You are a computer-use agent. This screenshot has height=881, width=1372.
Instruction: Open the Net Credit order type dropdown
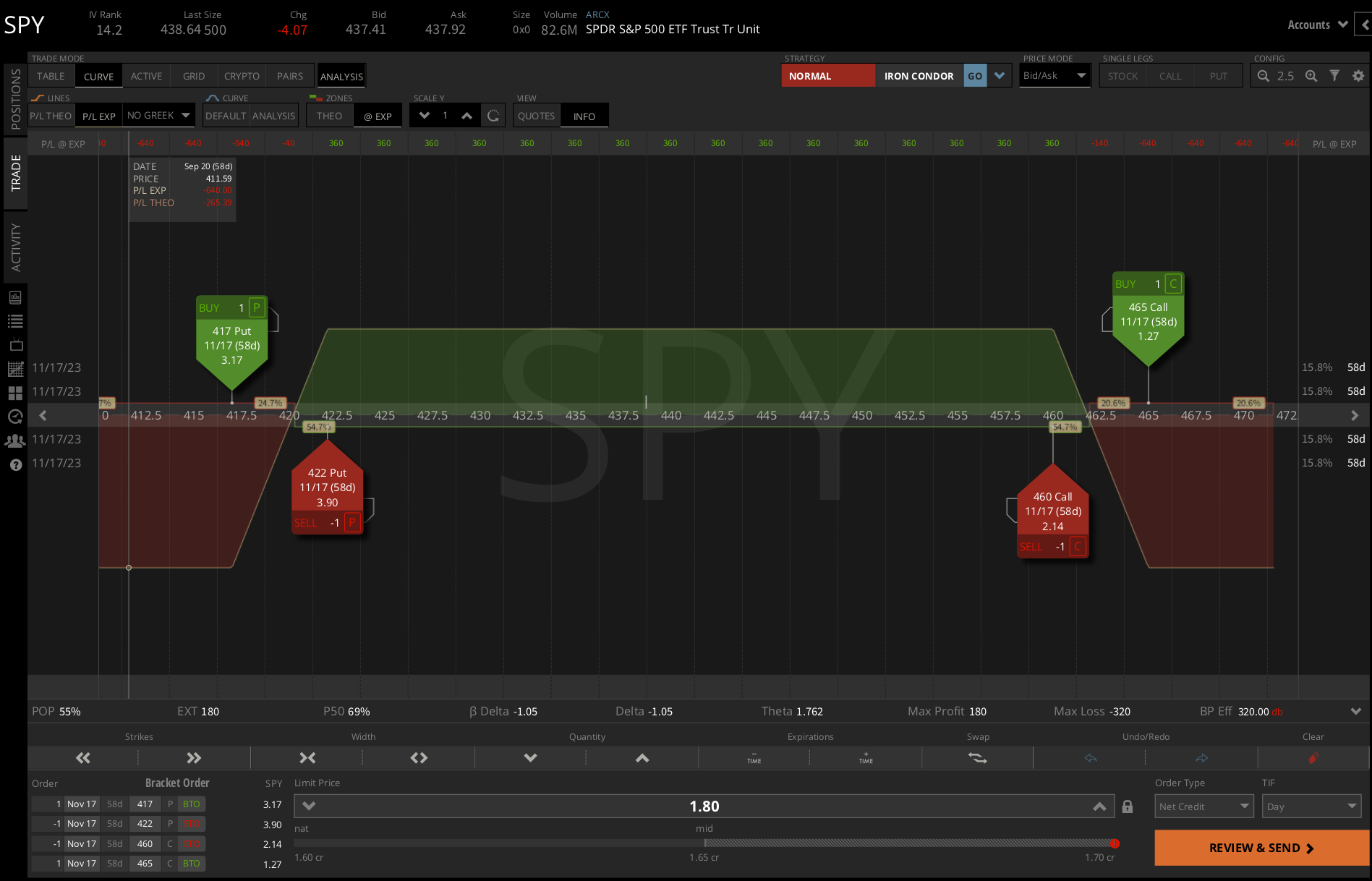tap(1204, 806)
